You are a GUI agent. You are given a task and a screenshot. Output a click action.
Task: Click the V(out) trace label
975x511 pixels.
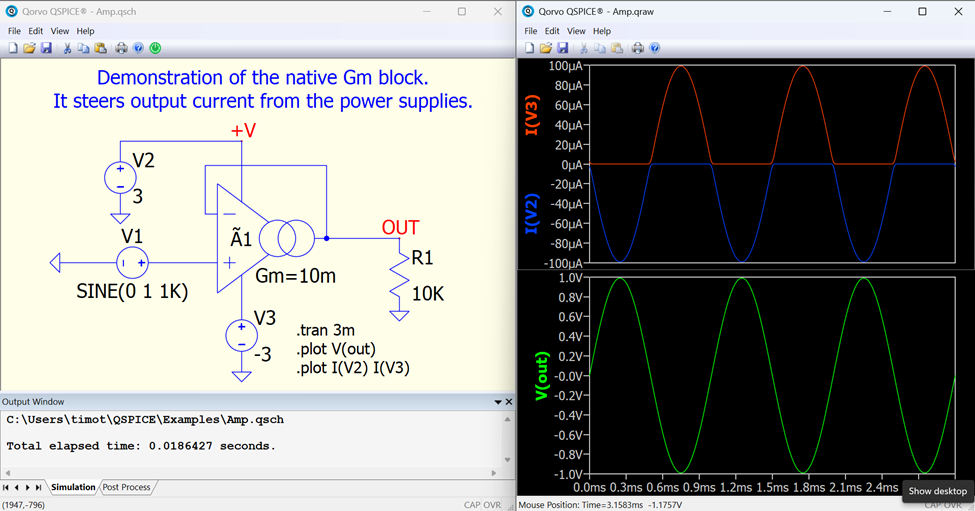point(543,375)
